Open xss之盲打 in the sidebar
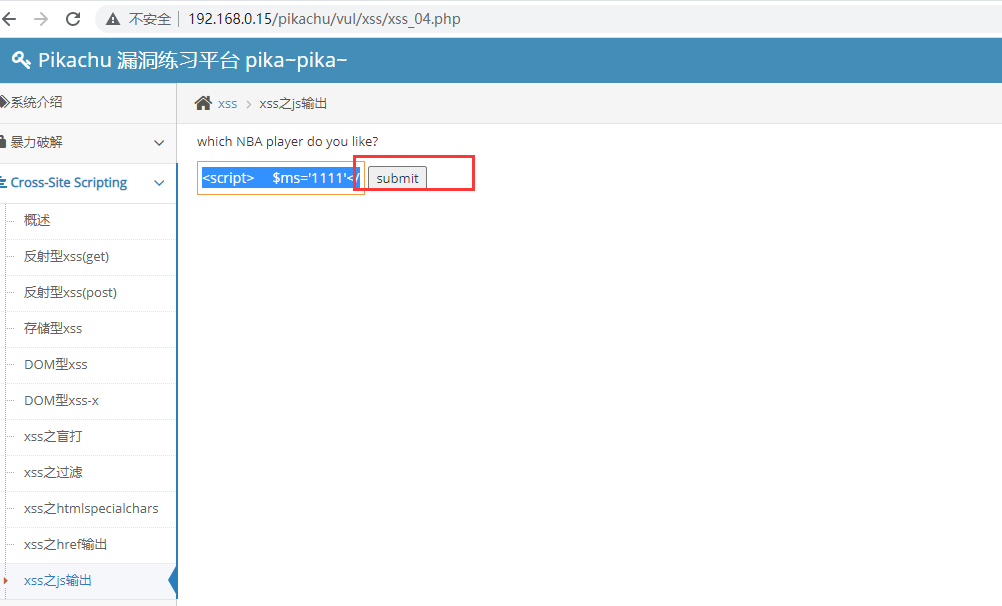1002x606 pixels. (x=53, y=436)
